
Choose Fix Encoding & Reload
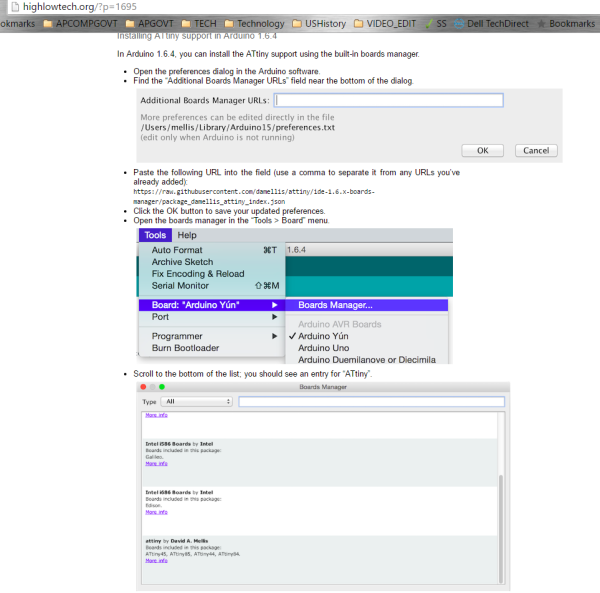pyautogui.click(x=212, y=274)
